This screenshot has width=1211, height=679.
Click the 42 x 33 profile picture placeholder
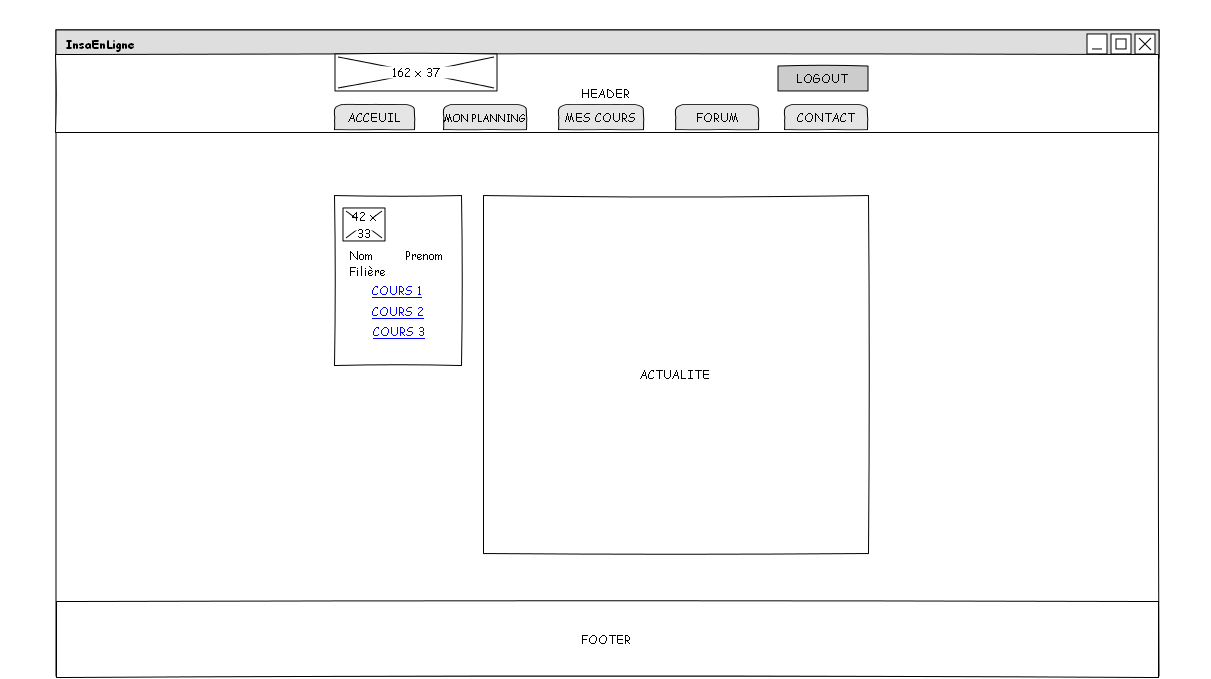click(x=364, y=225)
